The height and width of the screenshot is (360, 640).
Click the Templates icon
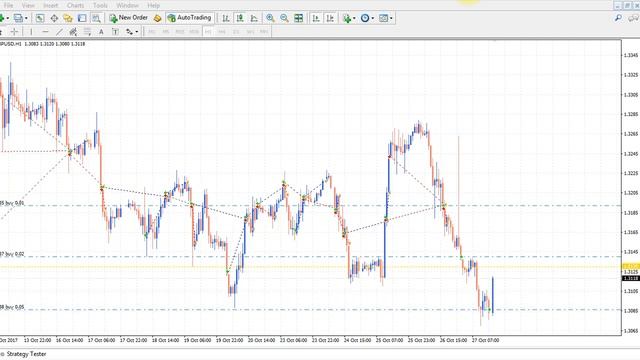(383, 18)
